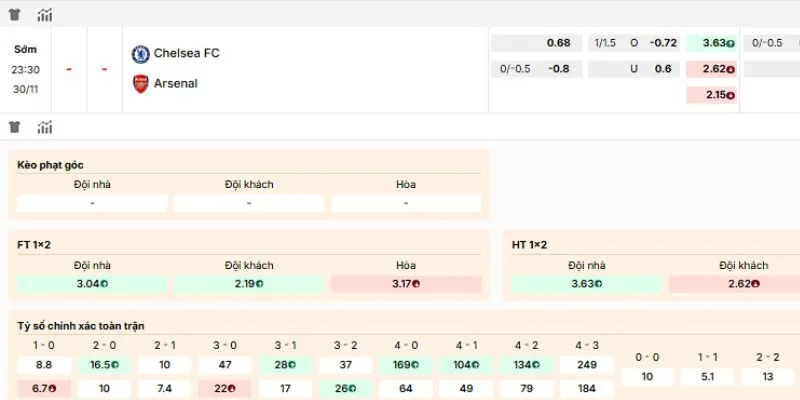Select the 169 odds under 4-0 score

click(x=407, y=366)
